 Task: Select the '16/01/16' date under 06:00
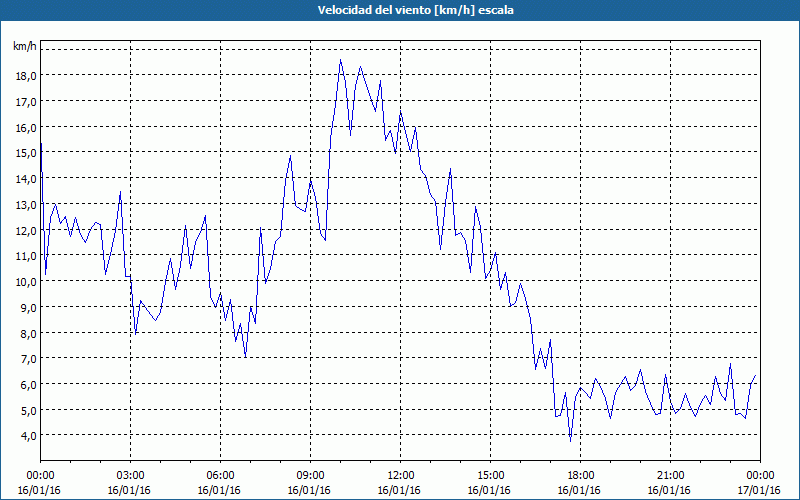point(219,490)
